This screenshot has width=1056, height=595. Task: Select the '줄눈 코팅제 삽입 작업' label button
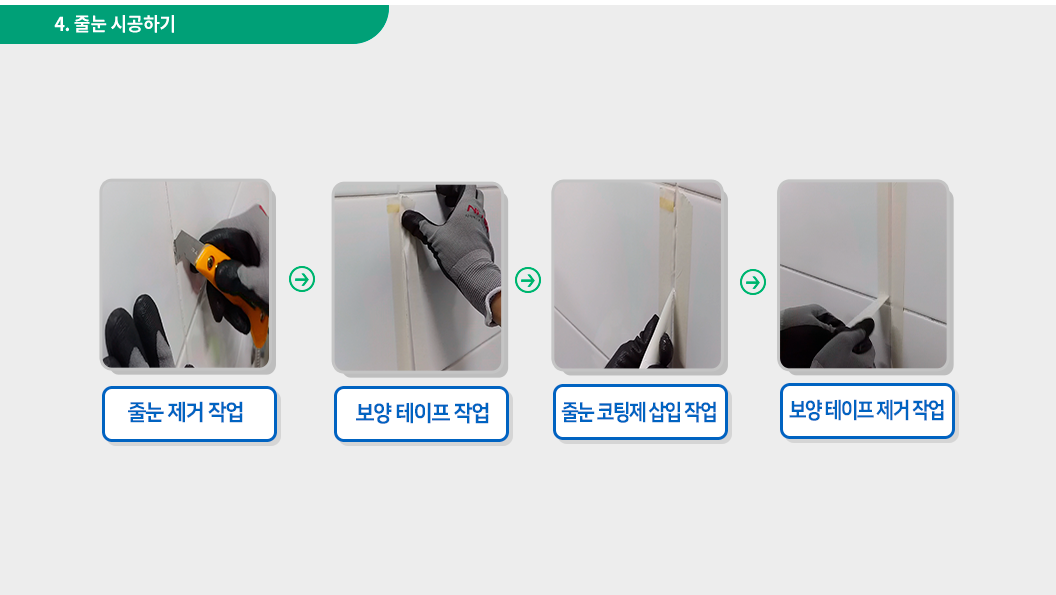(640, 412)
